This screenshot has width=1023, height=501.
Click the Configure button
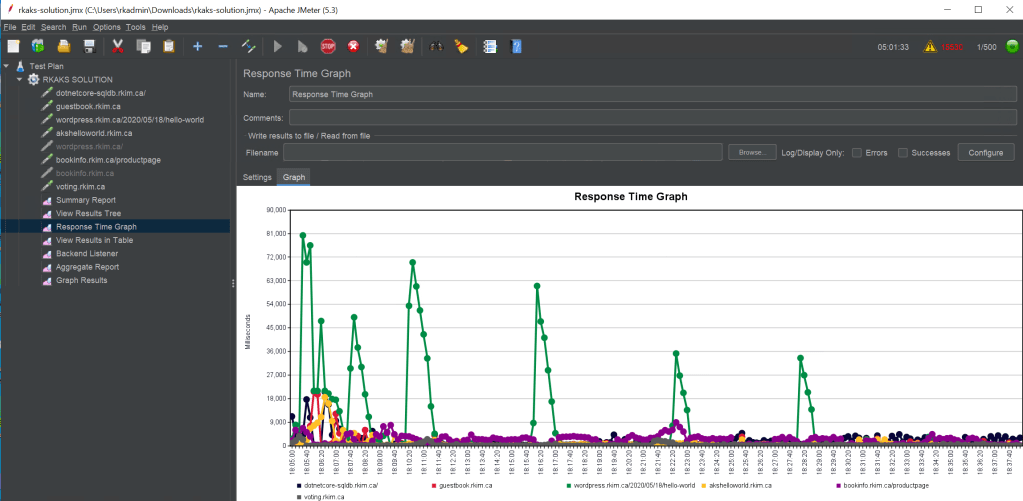pos(986,152)
